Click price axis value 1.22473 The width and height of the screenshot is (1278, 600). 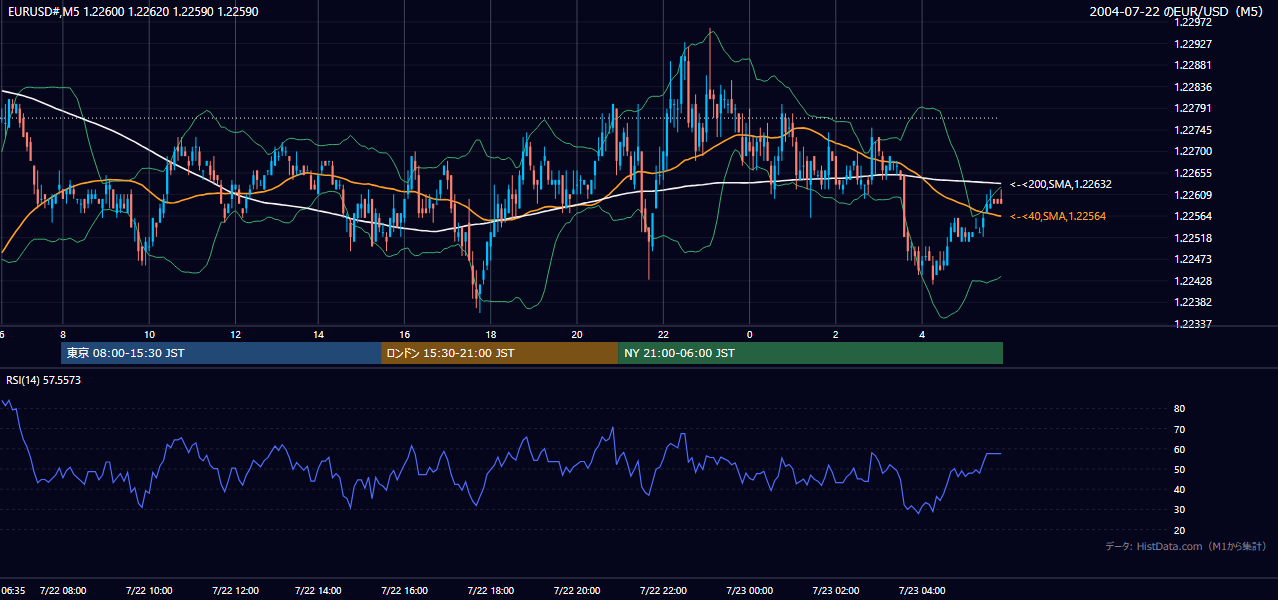[x=1193, y=259]
